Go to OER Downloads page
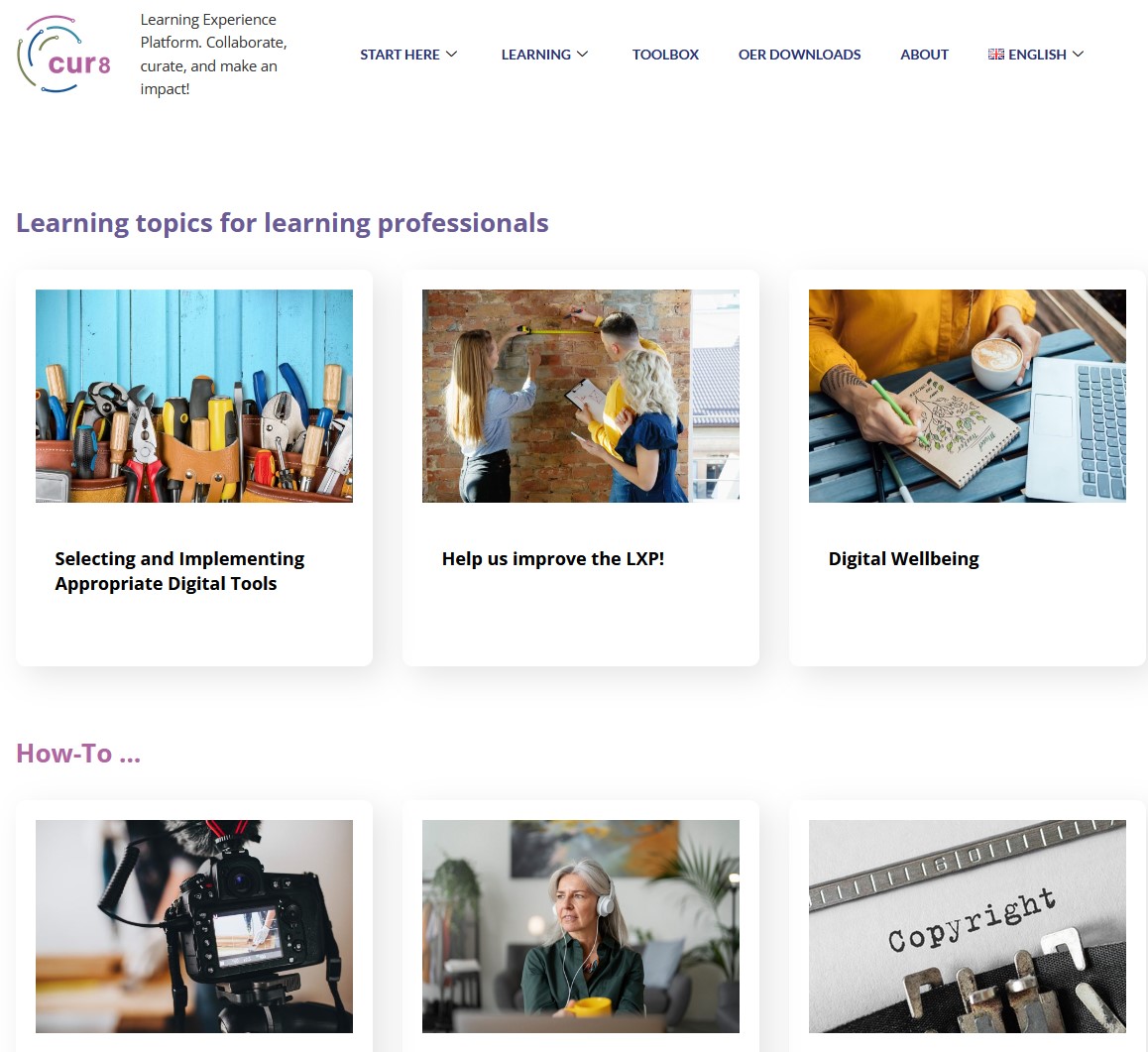 pos(799,55)
